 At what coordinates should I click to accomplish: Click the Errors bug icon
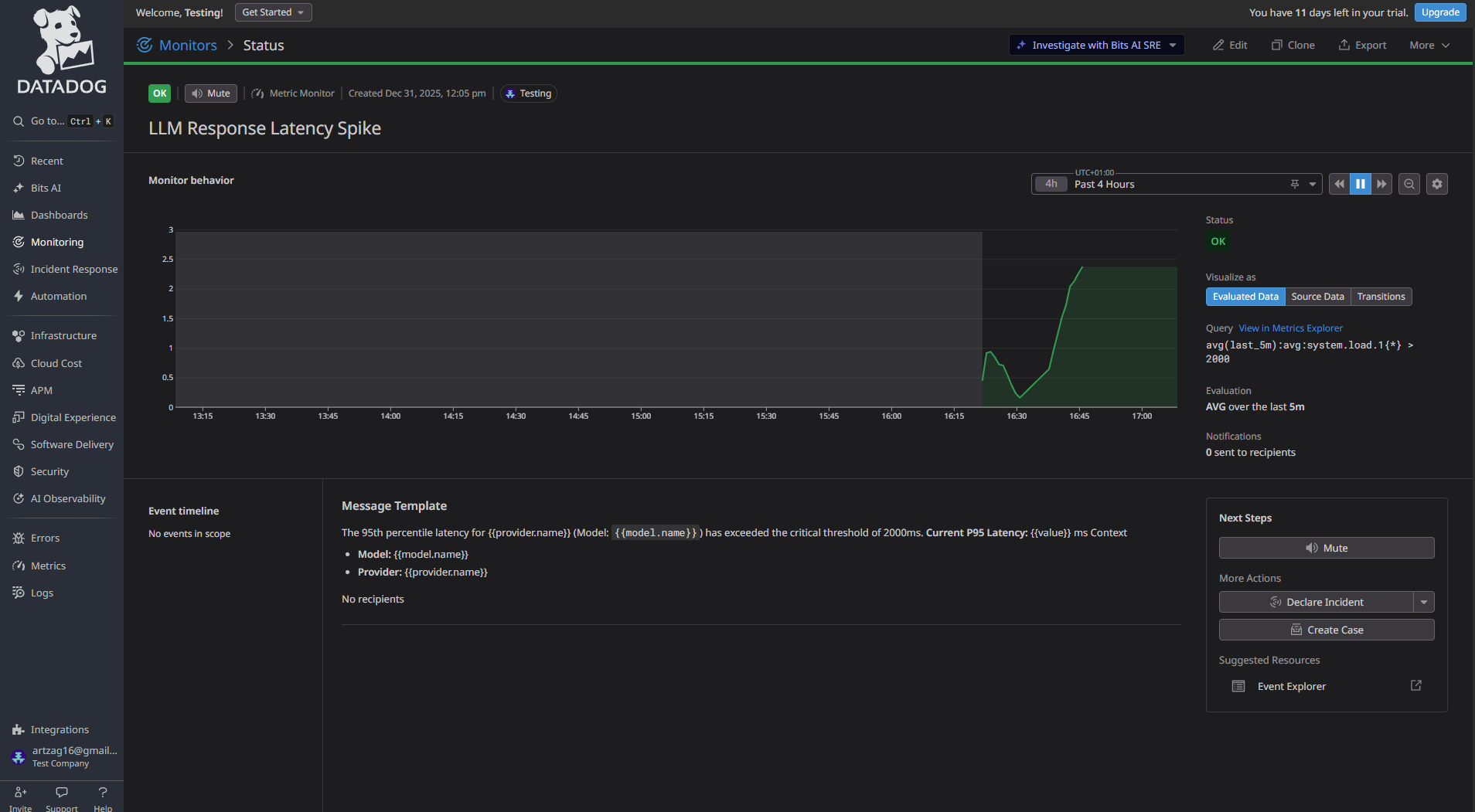(19, 538)
